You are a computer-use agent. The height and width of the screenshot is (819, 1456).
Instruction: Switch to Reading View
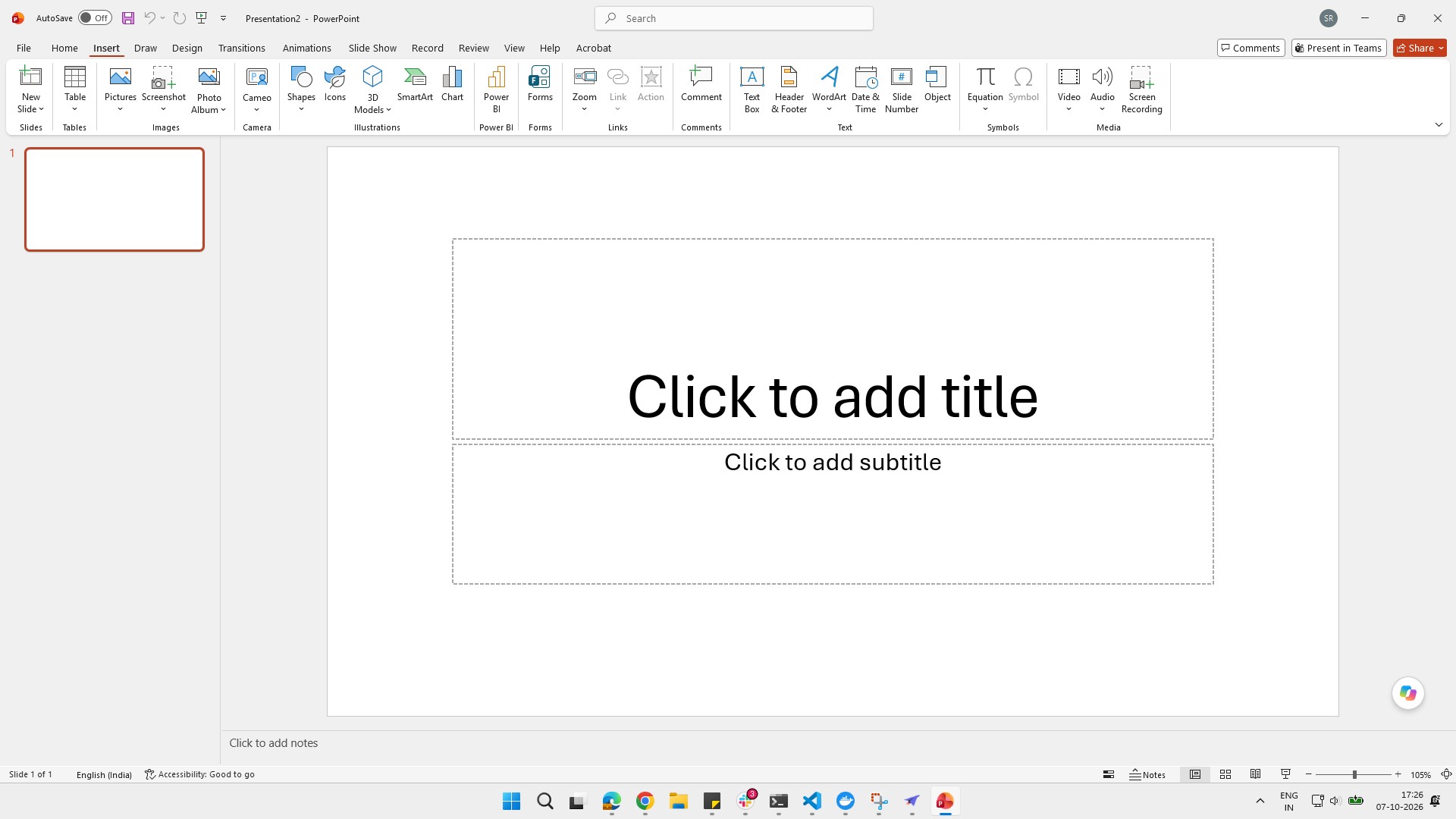1256,774
